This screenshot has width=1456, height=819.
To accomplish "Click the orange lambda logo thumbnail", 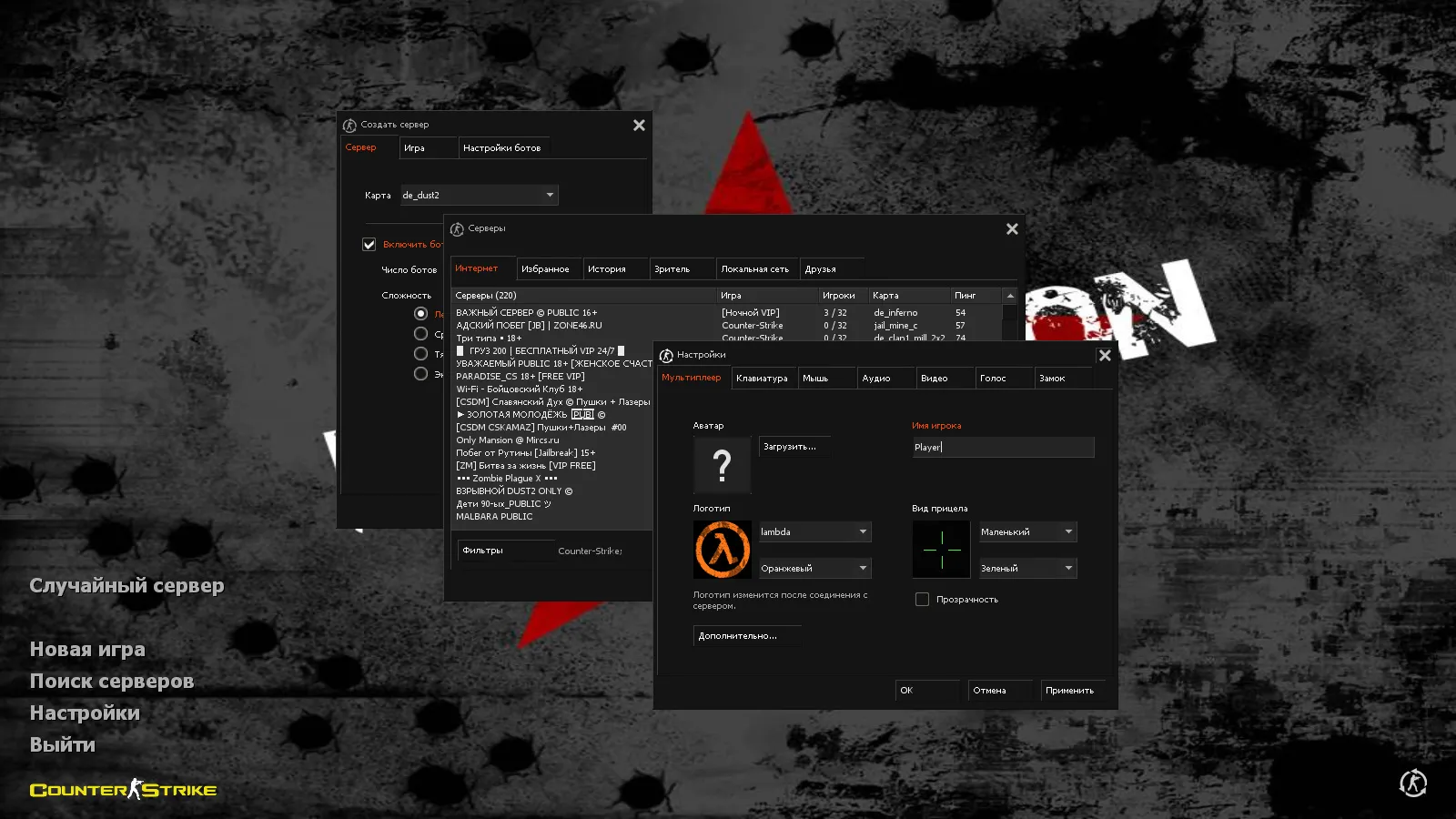I will [x=722, y=550].
